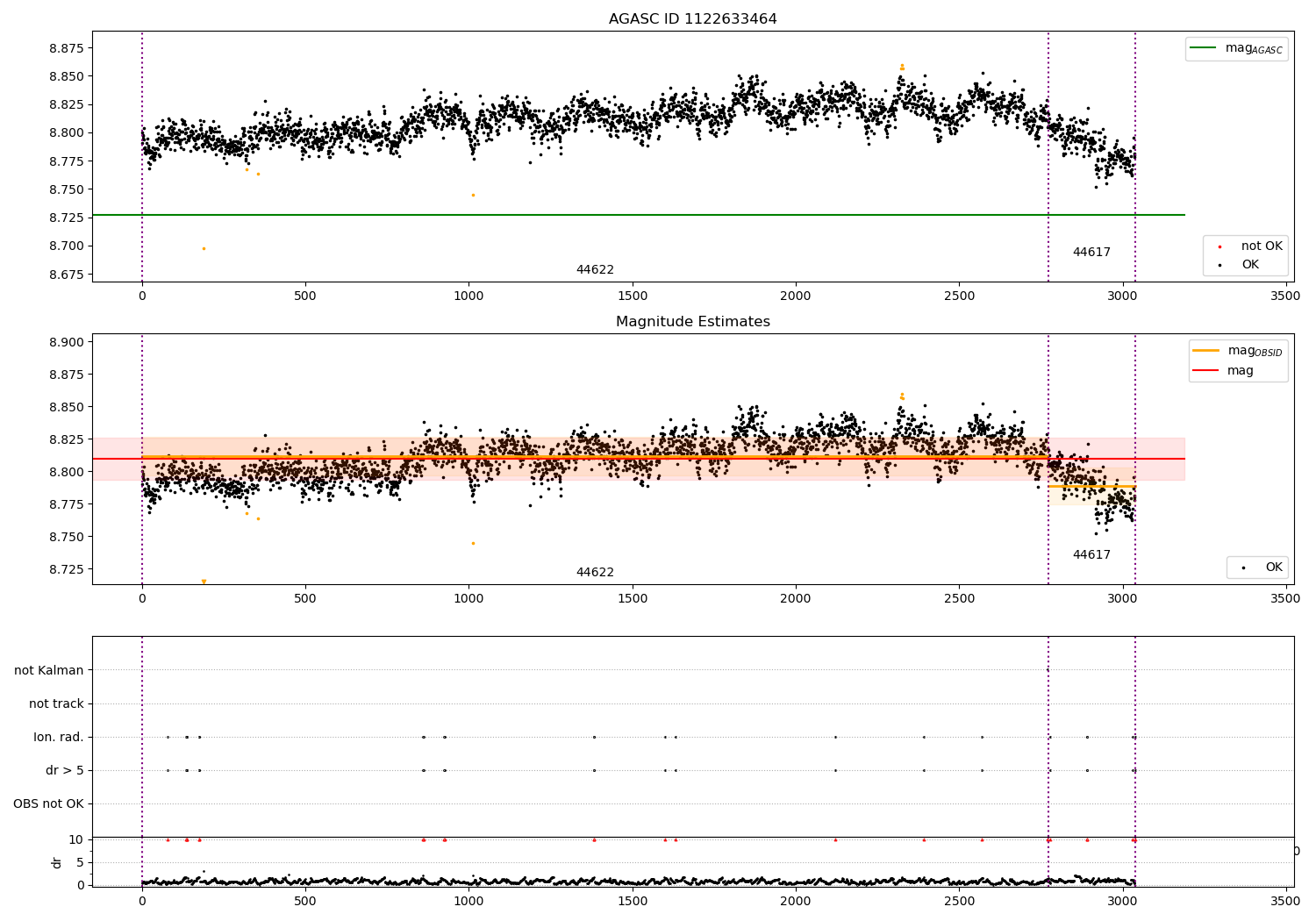Click the OK legend entry in top plot

tap(1249, 265)
